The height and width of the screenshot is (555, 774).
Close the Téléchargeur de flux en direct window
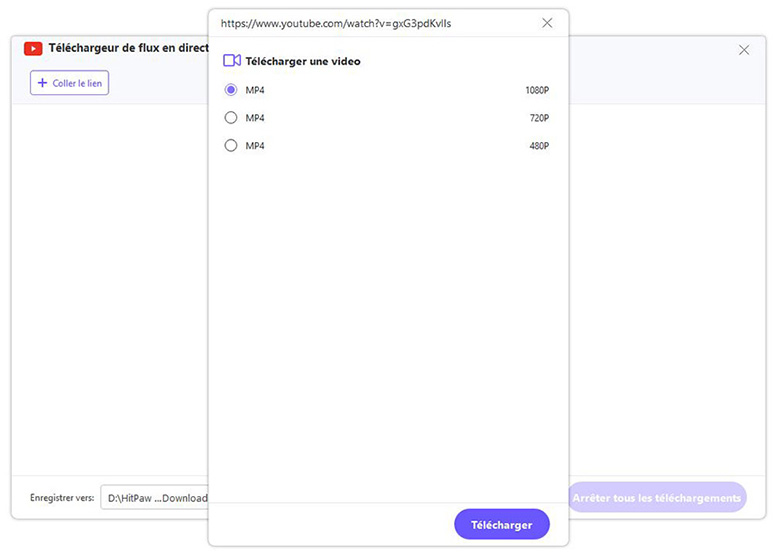744,50
